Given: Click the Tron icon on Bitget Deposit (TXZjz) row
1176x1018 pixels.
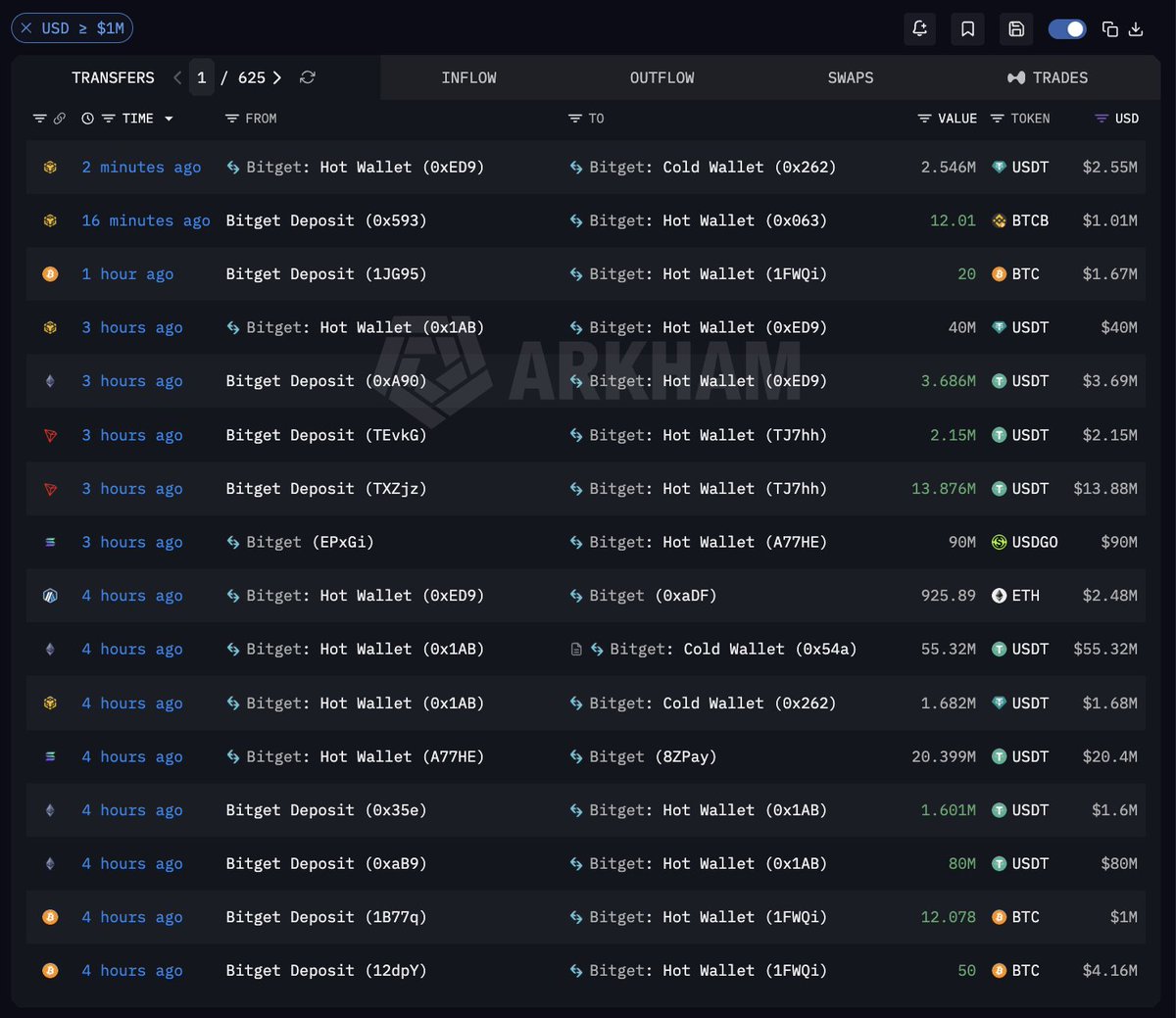Looking at the screenshot, I should (x=50, y=488).
